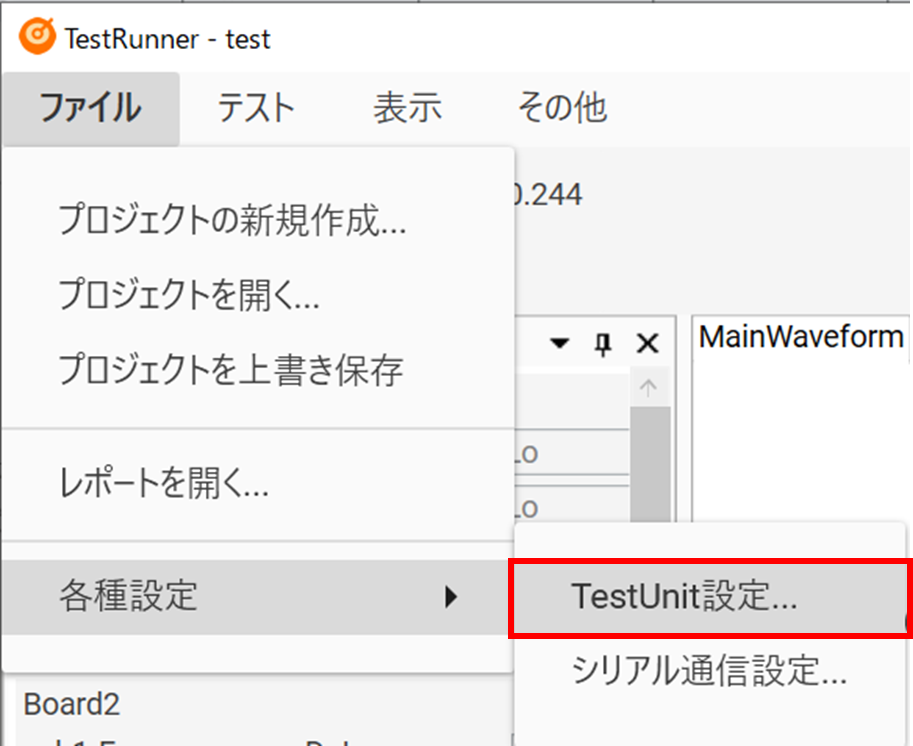Open the テスト menu
Image resolution: width=913 pixels, height=746 pixels.
(x=256, y=108)
